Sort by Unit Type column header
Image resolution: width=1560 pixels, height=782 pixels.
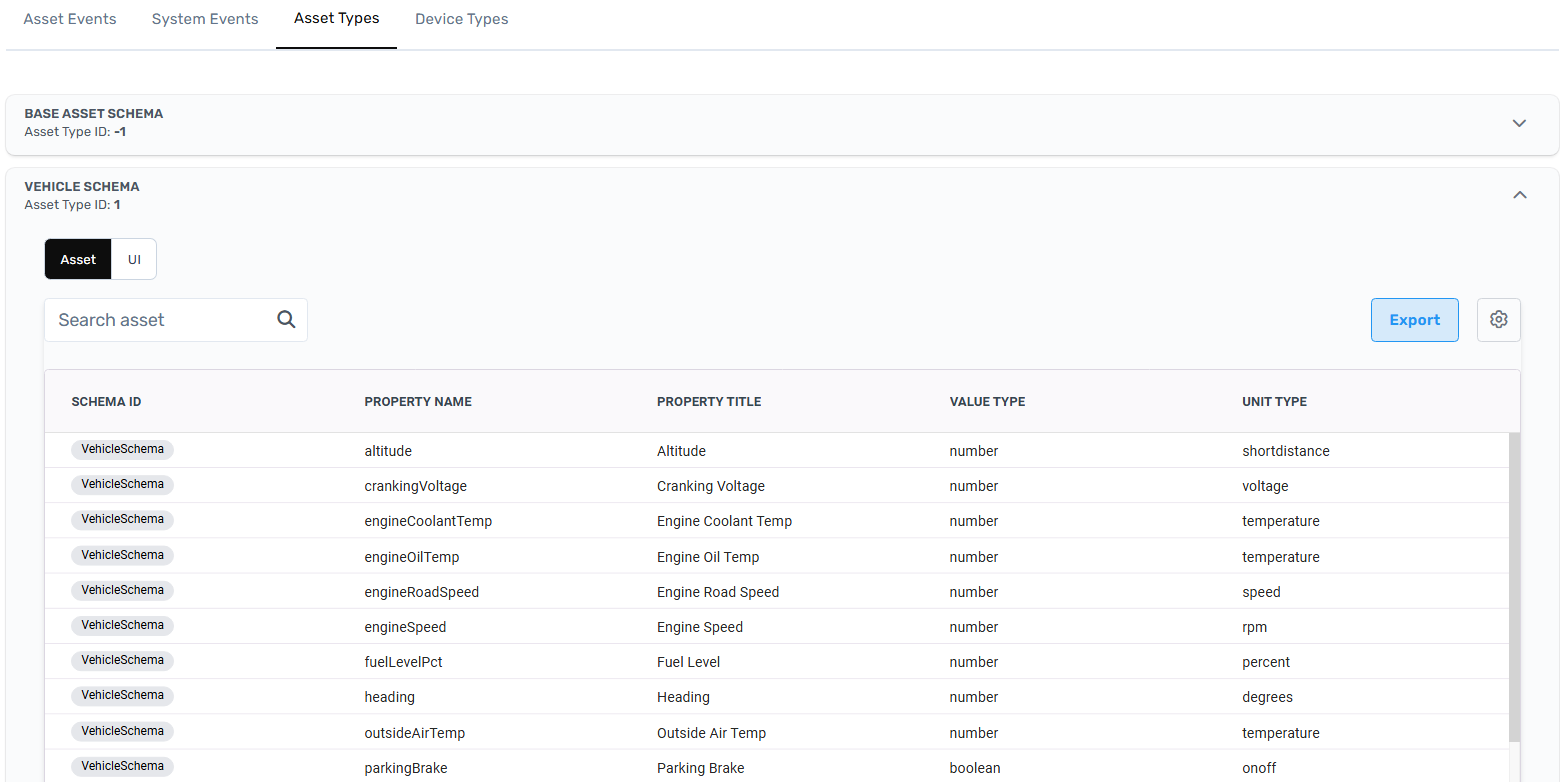pyautogui.click(x=1274, y=402)
